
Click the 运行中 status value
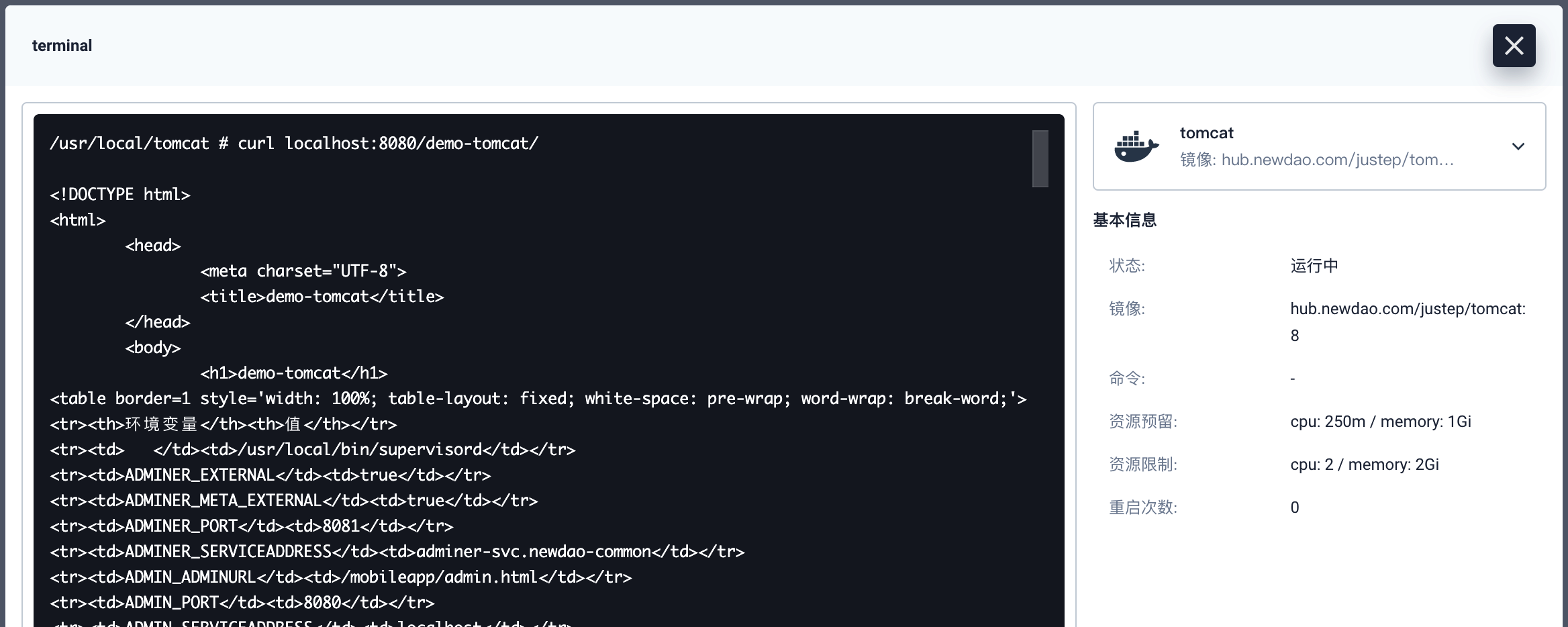[1314, 266]
